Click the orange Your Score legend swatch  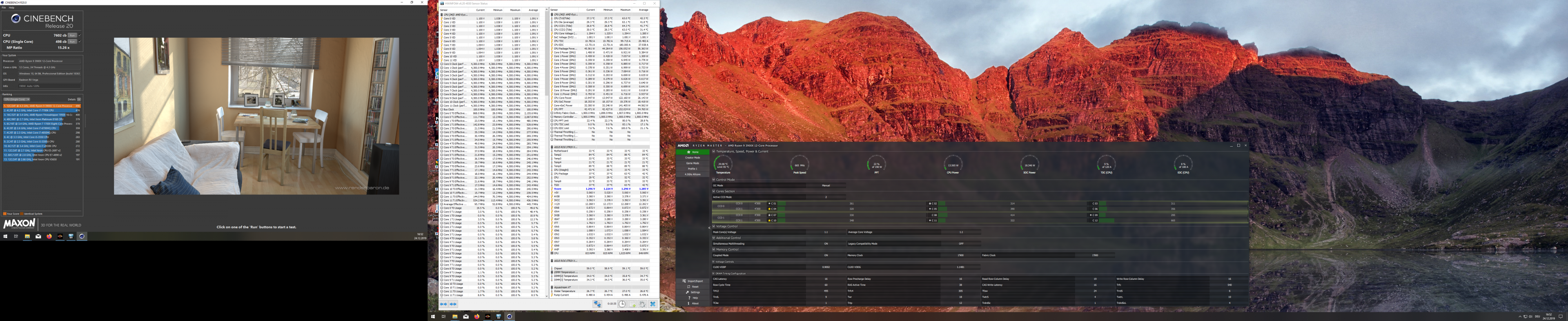5,214
